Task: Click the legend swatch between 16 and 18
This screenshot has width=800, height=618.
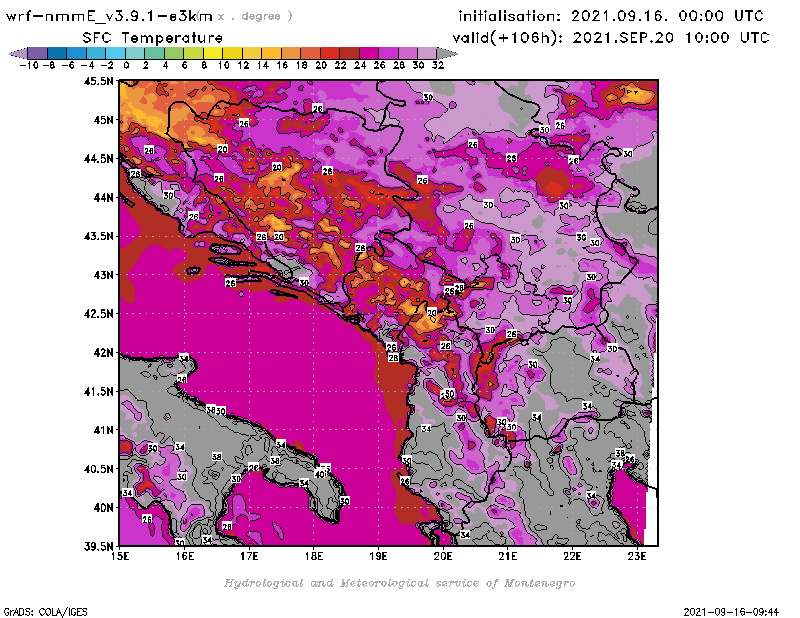Action: 291,53
